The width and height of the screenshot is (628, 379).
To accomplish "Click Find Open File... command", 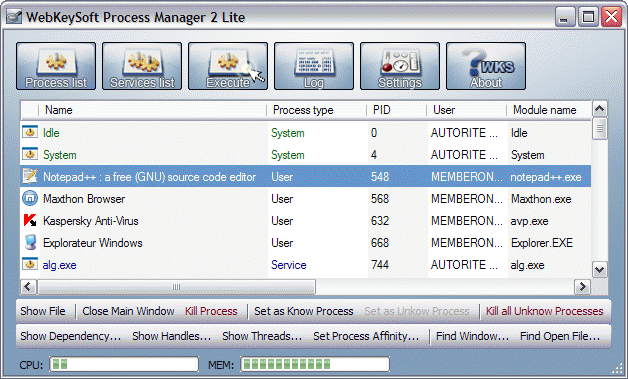I will pyautogui.click(x=560, y=336).
